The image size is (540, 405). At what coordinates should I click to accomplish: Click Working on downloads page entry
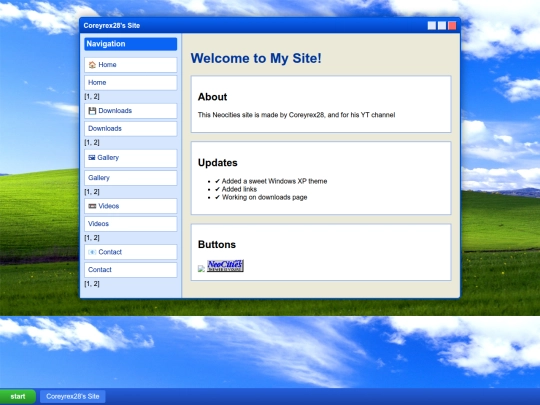point(261,197)
